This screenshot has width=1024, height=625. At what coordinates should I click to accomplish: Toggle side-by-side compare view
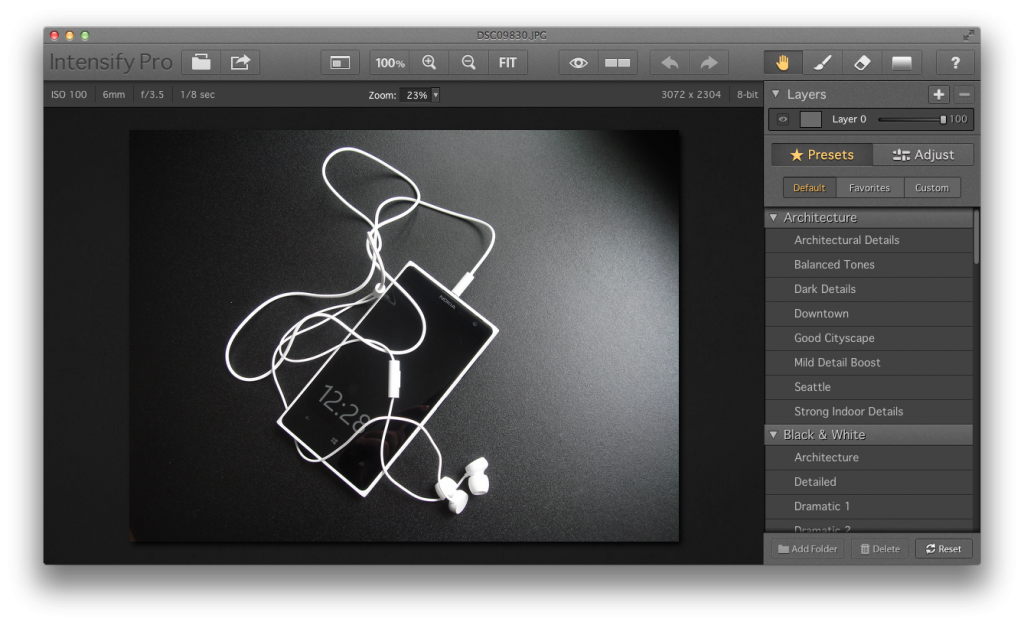[x=617, y=62]
